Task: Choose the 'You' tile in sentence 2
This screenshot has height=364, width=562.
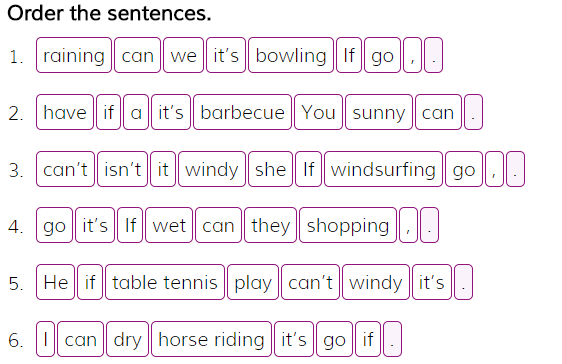Action: (x=318, y=112)
